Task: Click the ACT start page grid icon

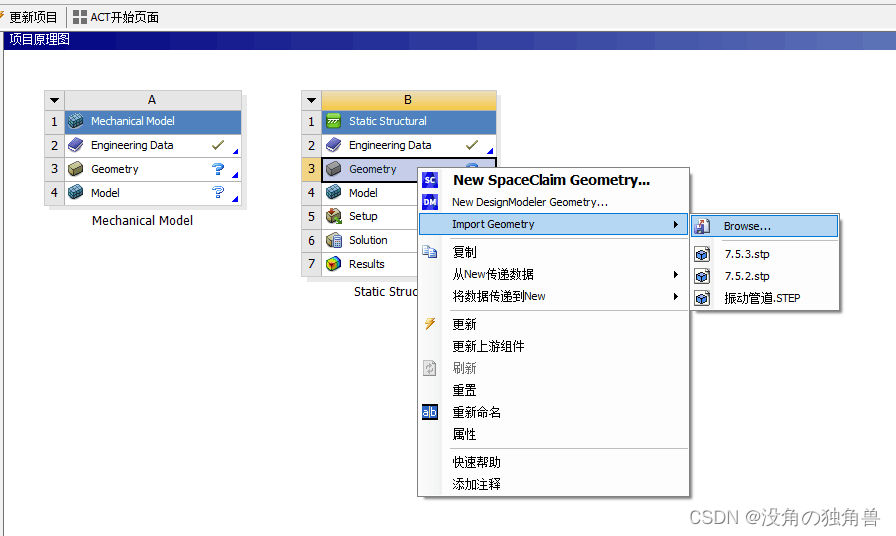Action: pyautogui.click(x=80, y=17)
